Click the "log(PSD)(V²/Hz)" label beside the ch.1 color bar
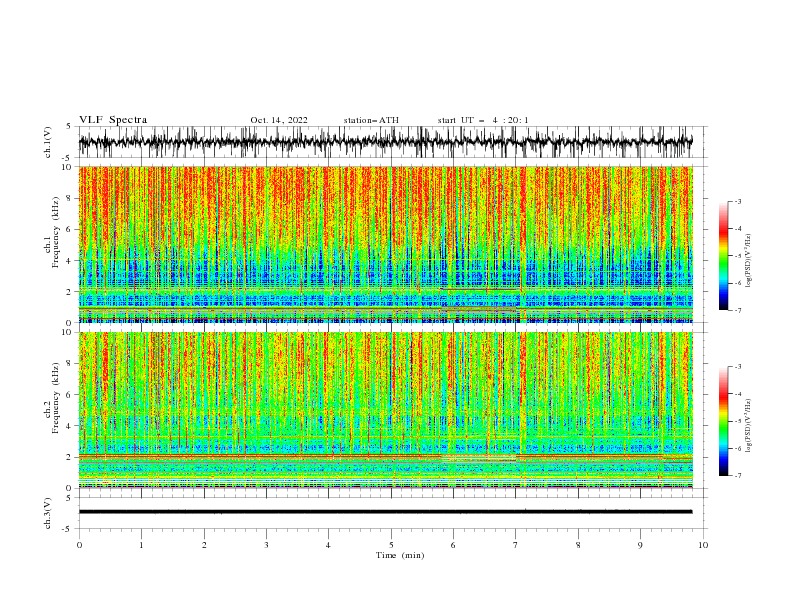Image resolution: width=792 pixels, height=612 pixels. point(748,261)
